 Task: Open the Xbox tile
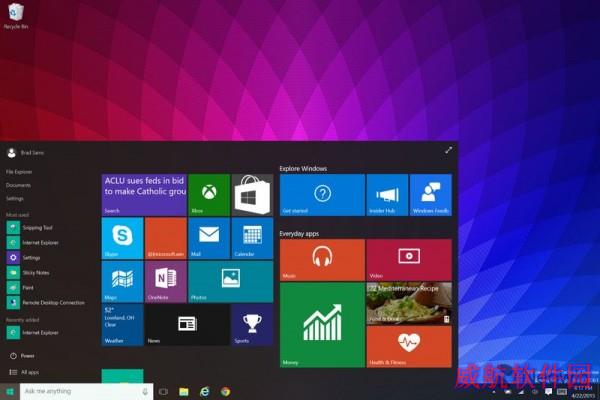(209, 195)
